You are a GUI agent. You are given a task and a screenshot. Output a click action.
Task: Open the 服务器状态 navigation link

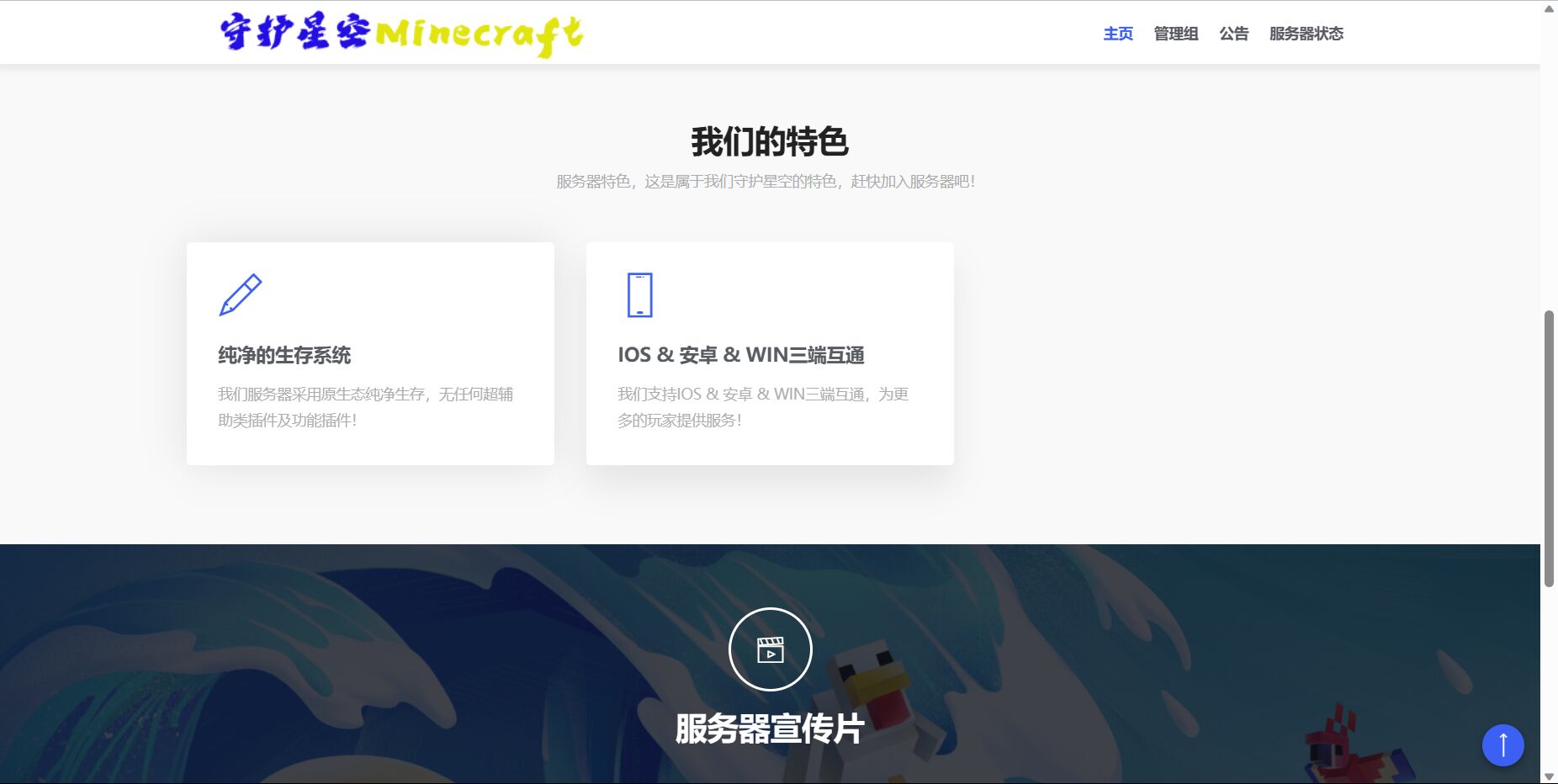[1306, 34]
